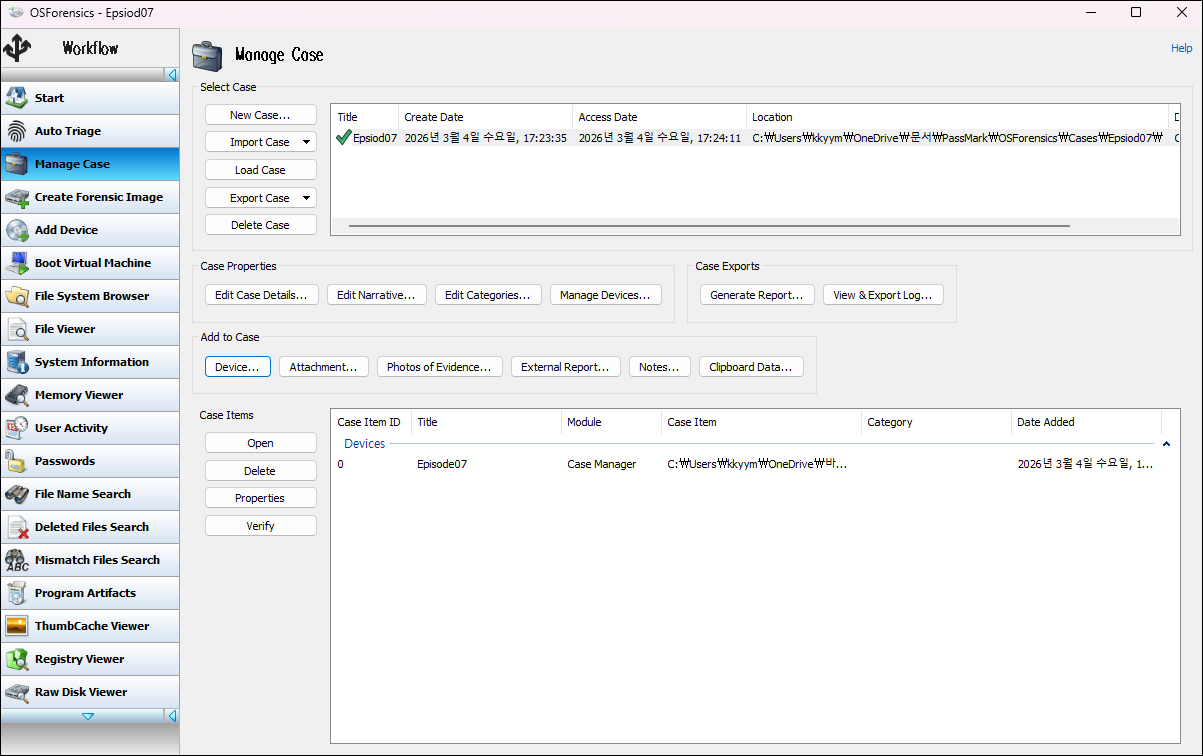Open Edit Case Details
This screenshot has width=1203, height=756.
pyautogui.click(x=262, y=295)
